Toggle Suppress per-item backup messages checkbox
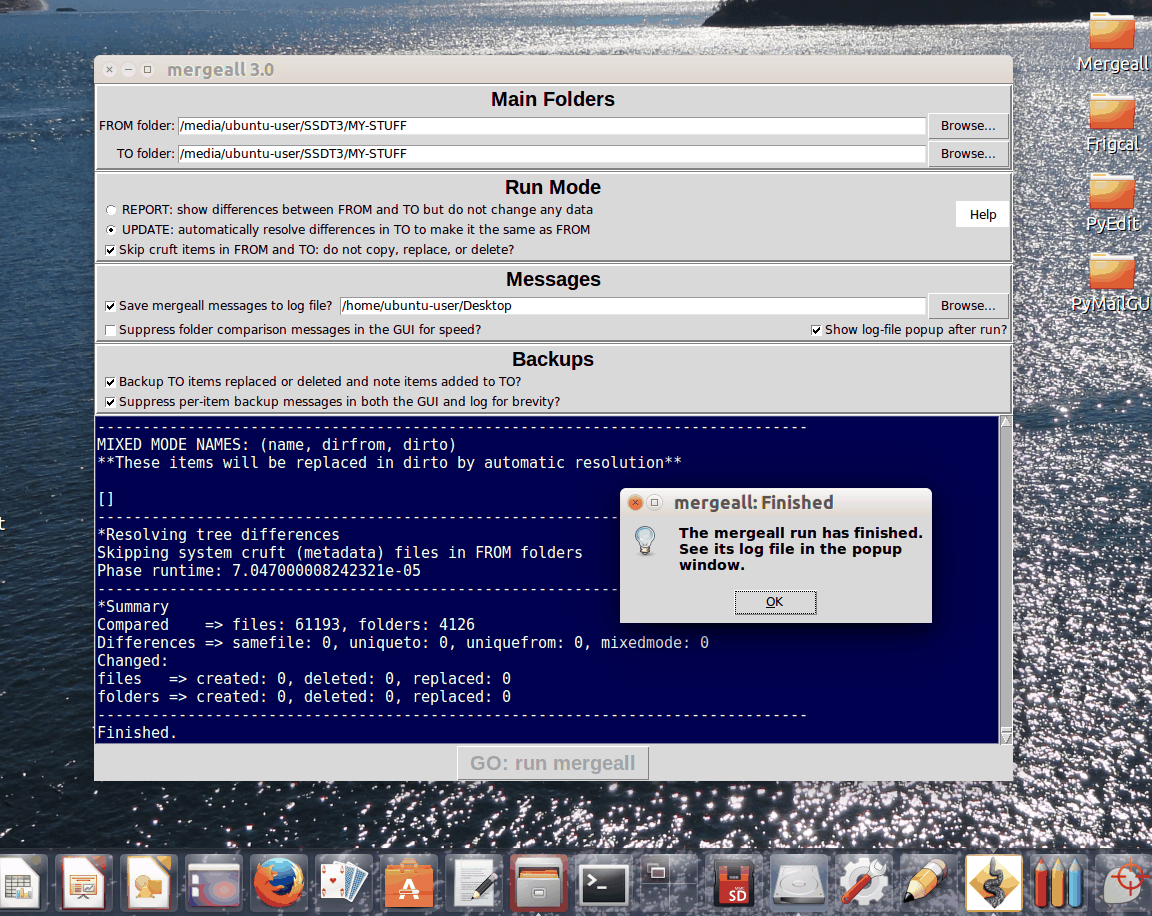 pyautogui.click(x=110, y=403)
